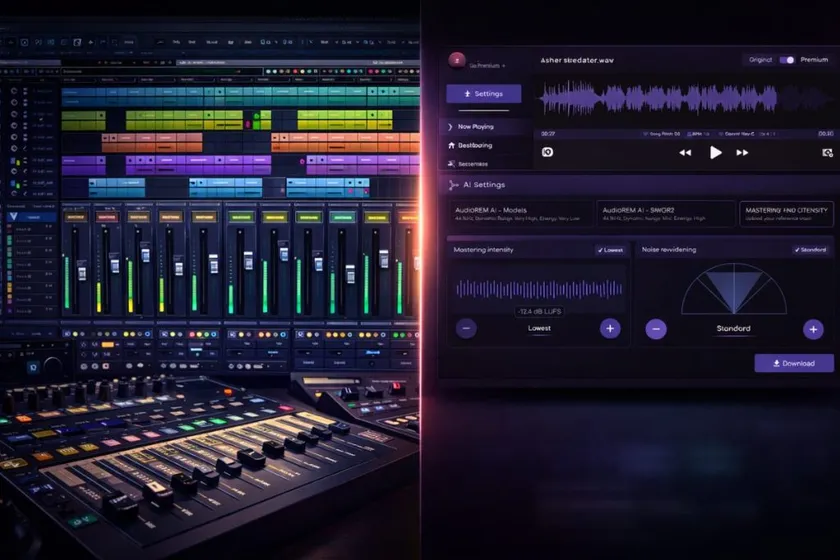Click the Standard level label under the dial
The width and height of the screenshot is (840, 560).
733,328
